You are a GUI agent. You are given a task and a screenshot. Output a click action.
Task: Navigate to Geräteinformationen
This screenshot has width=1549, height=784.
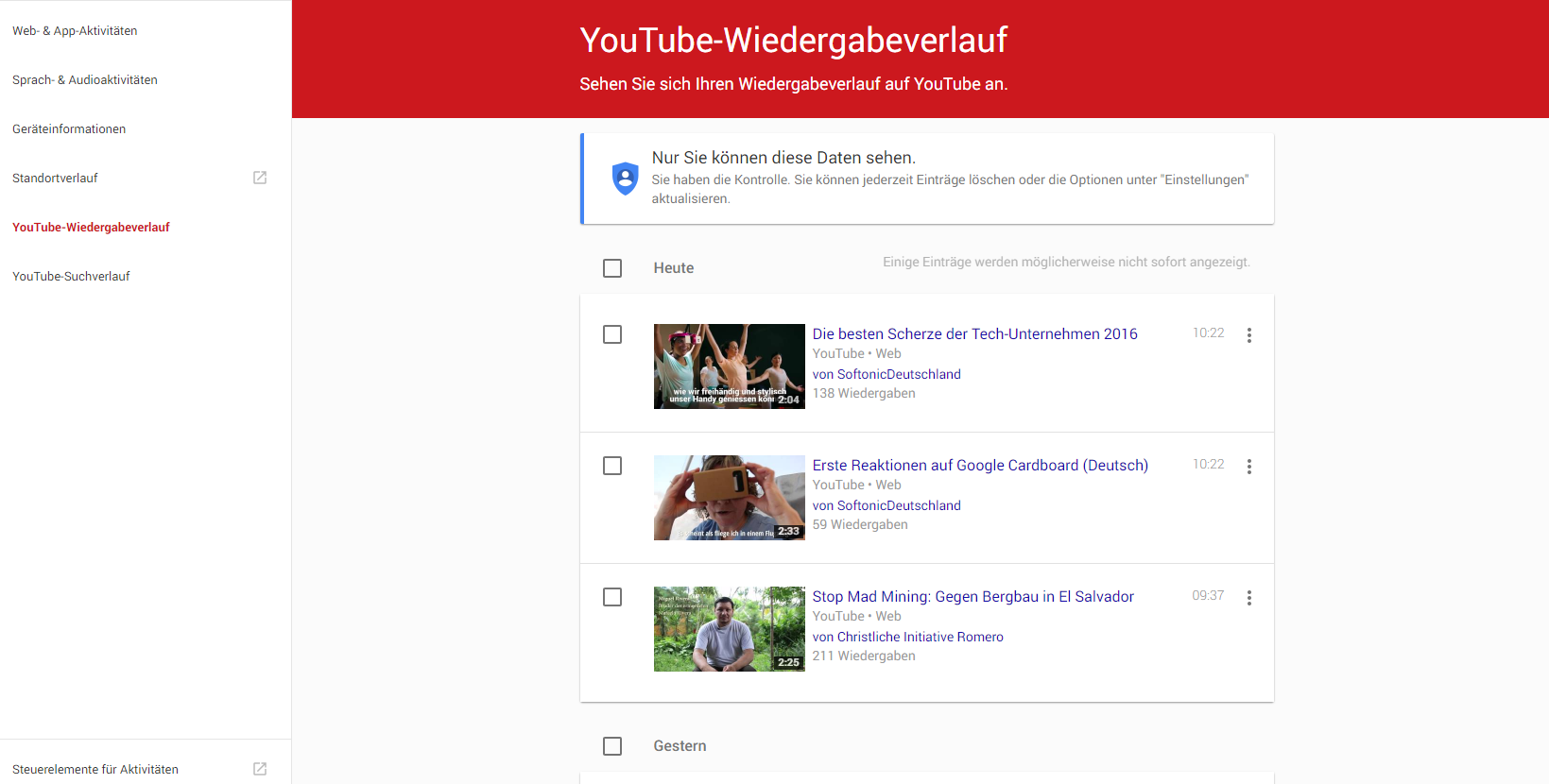[69, 129]
